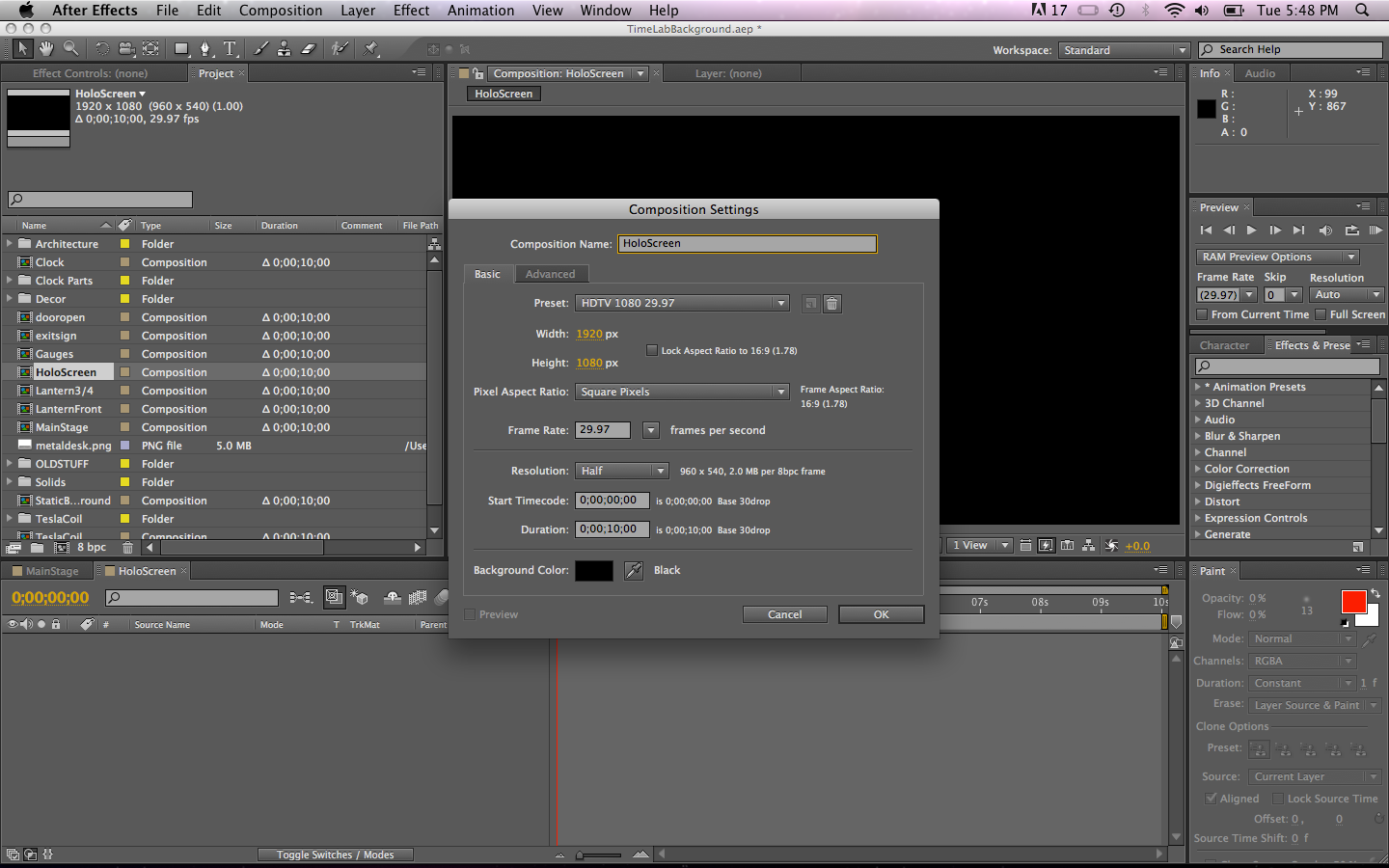The image size is (1389, 868).
Task: Click the red foreground paint color swatch
Action: pyautogui.click(x=1353, y=602)
